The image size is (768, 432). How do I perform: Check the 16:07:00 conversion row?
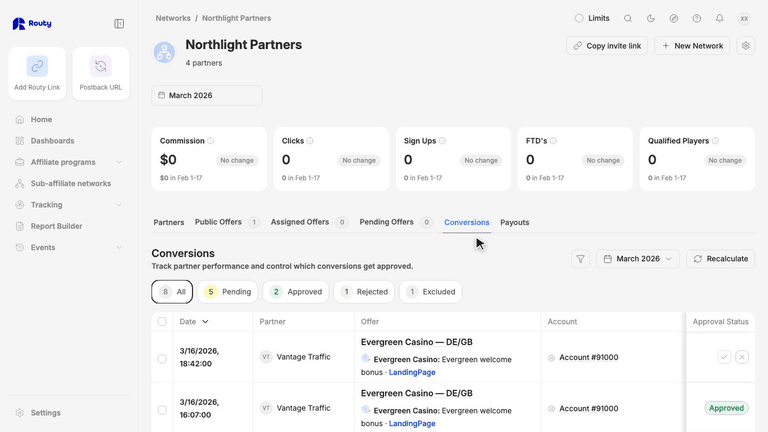pyautogui.click(x=162, y=410)
